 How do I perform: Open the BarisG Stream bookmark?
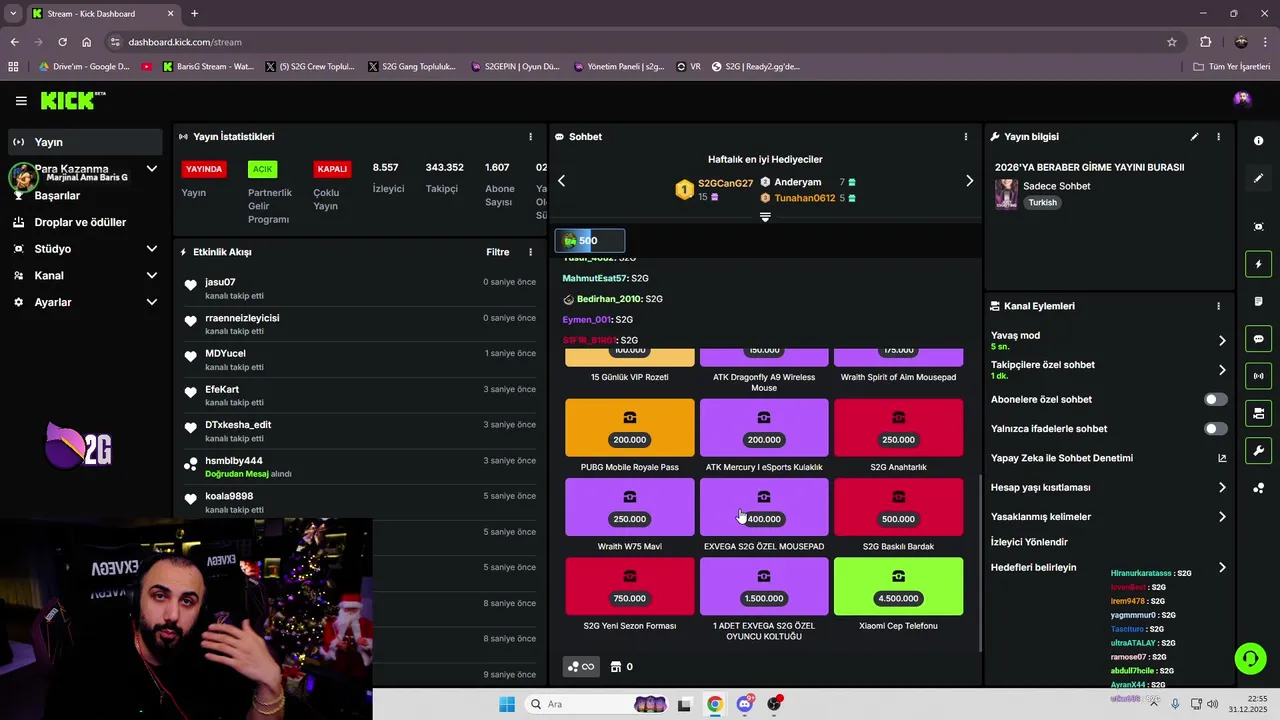pos(207,67)
